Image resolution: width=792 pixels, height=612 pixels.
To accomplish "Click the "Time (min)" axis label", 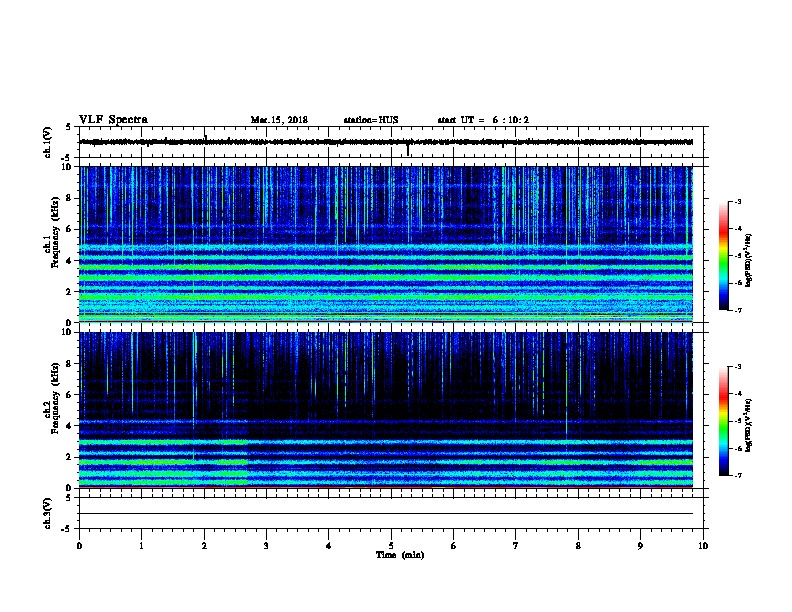I will (400, 555).
